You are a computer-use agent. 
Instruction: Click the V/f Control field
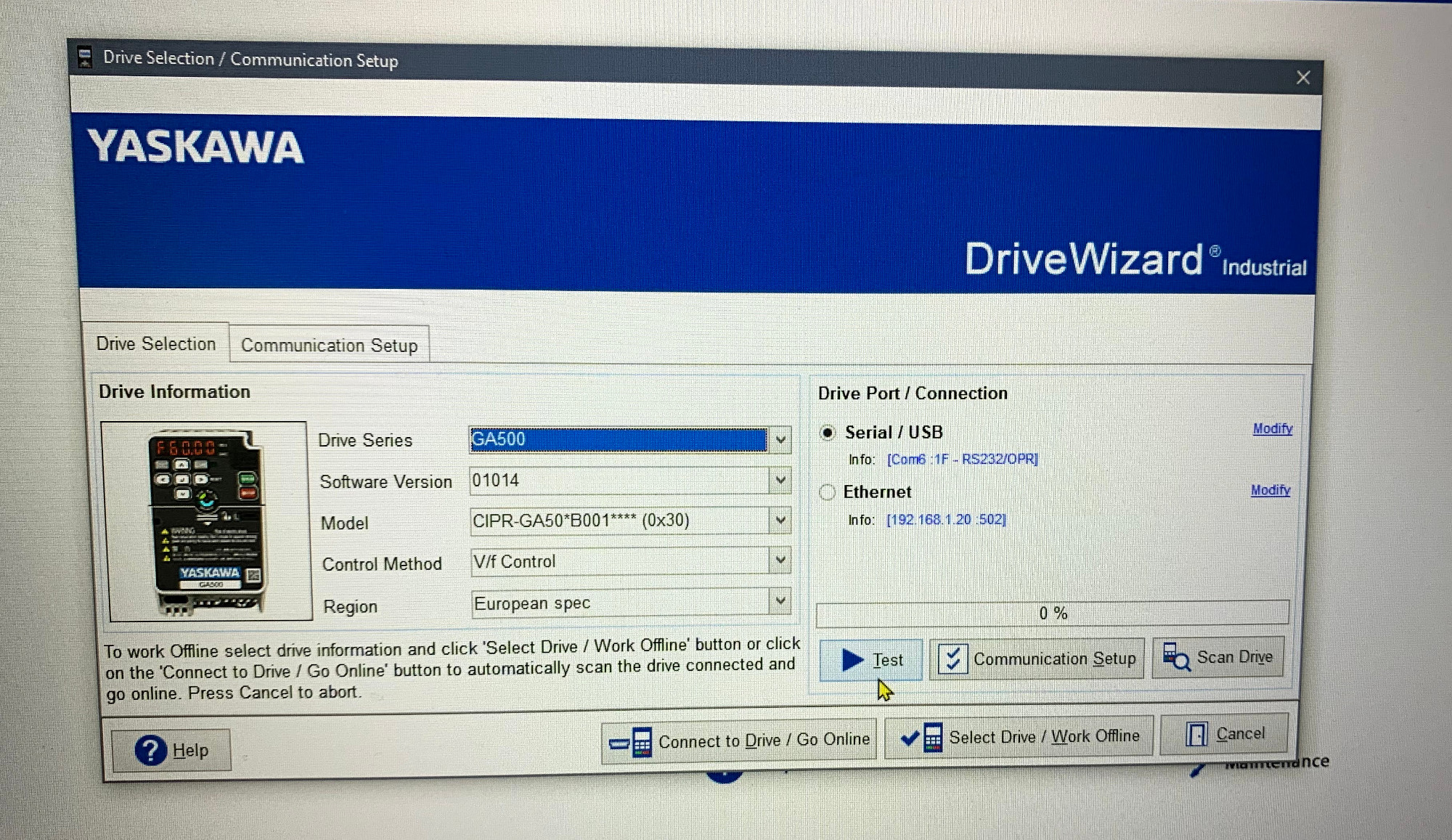coord(619,561)
